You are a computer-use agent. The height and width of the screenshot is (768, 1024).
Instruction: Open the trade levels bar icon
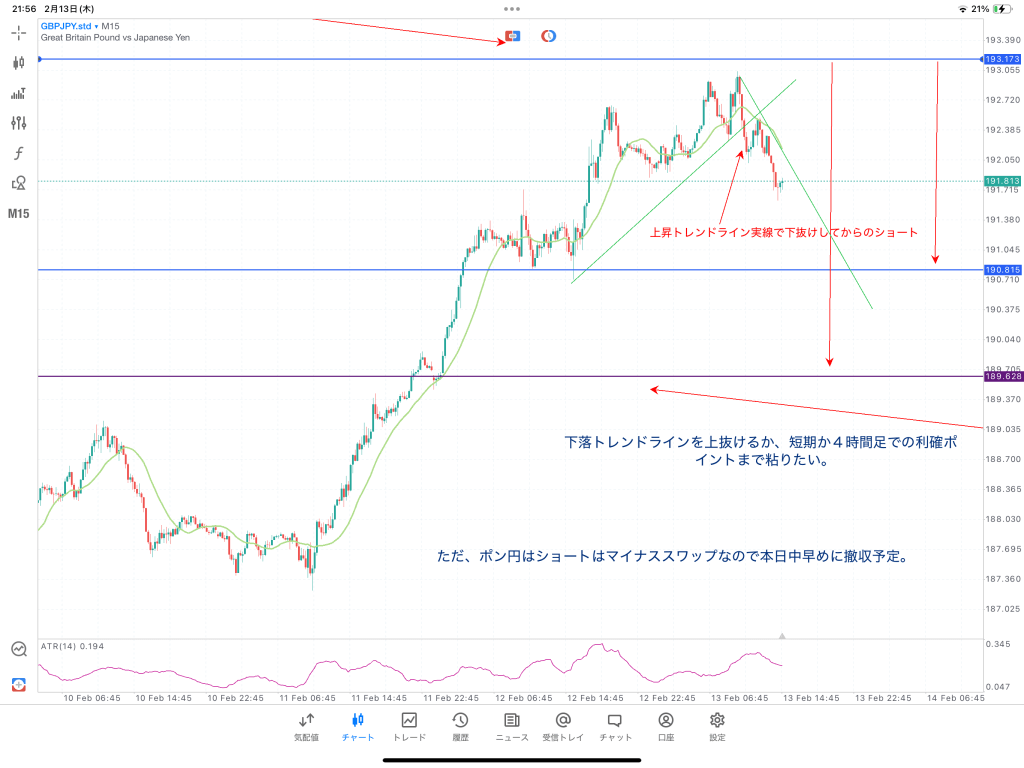(18, 93)
